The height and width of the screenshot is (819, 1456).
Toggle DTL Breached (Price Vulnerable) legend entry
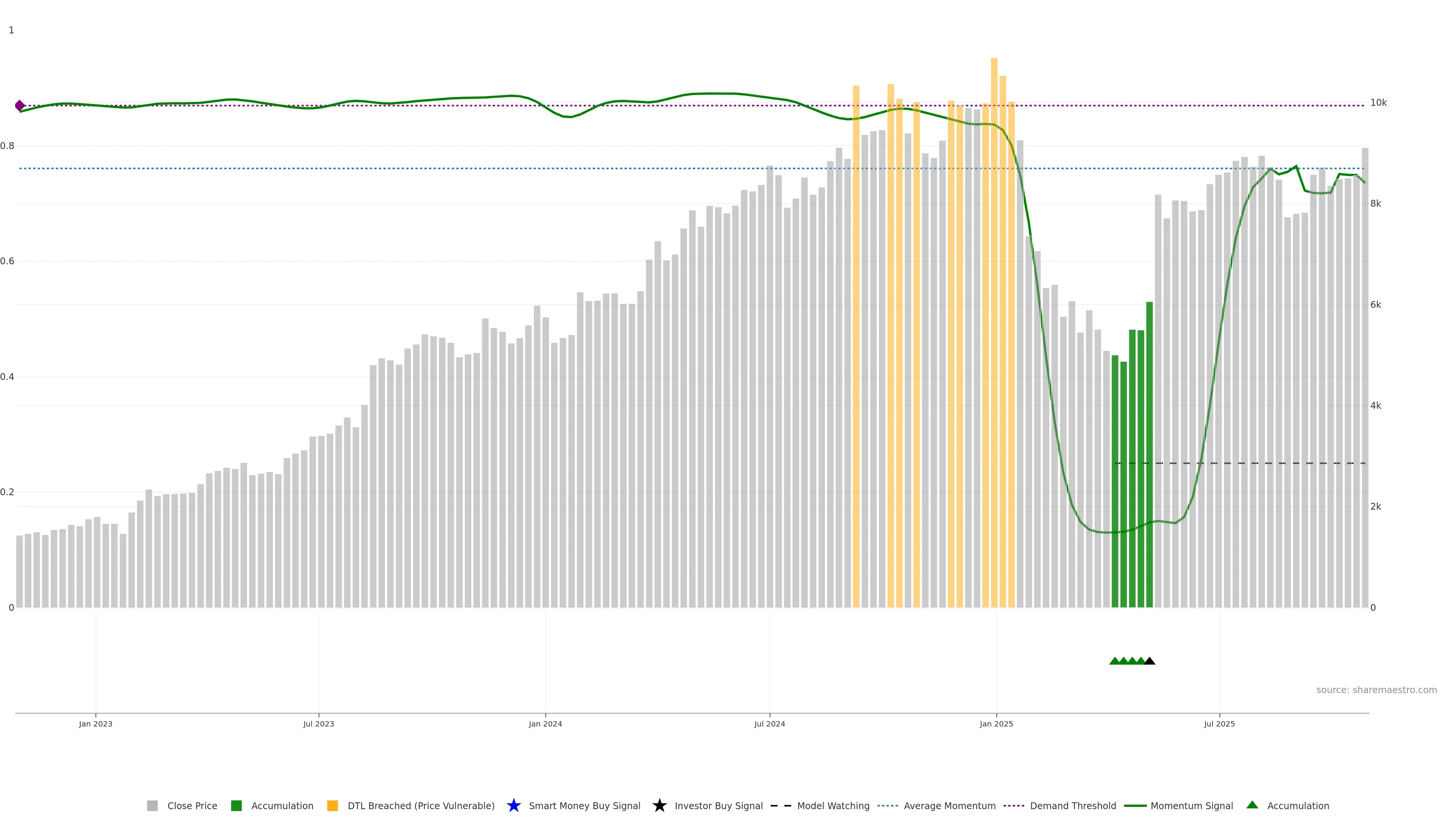(x=333, y=805)
